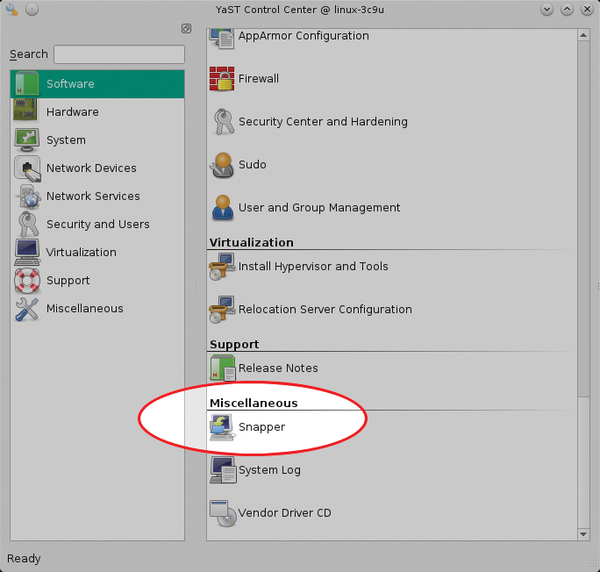
Task: Click the Vendor Driver CD icon
Action: [x=223, y=513]
